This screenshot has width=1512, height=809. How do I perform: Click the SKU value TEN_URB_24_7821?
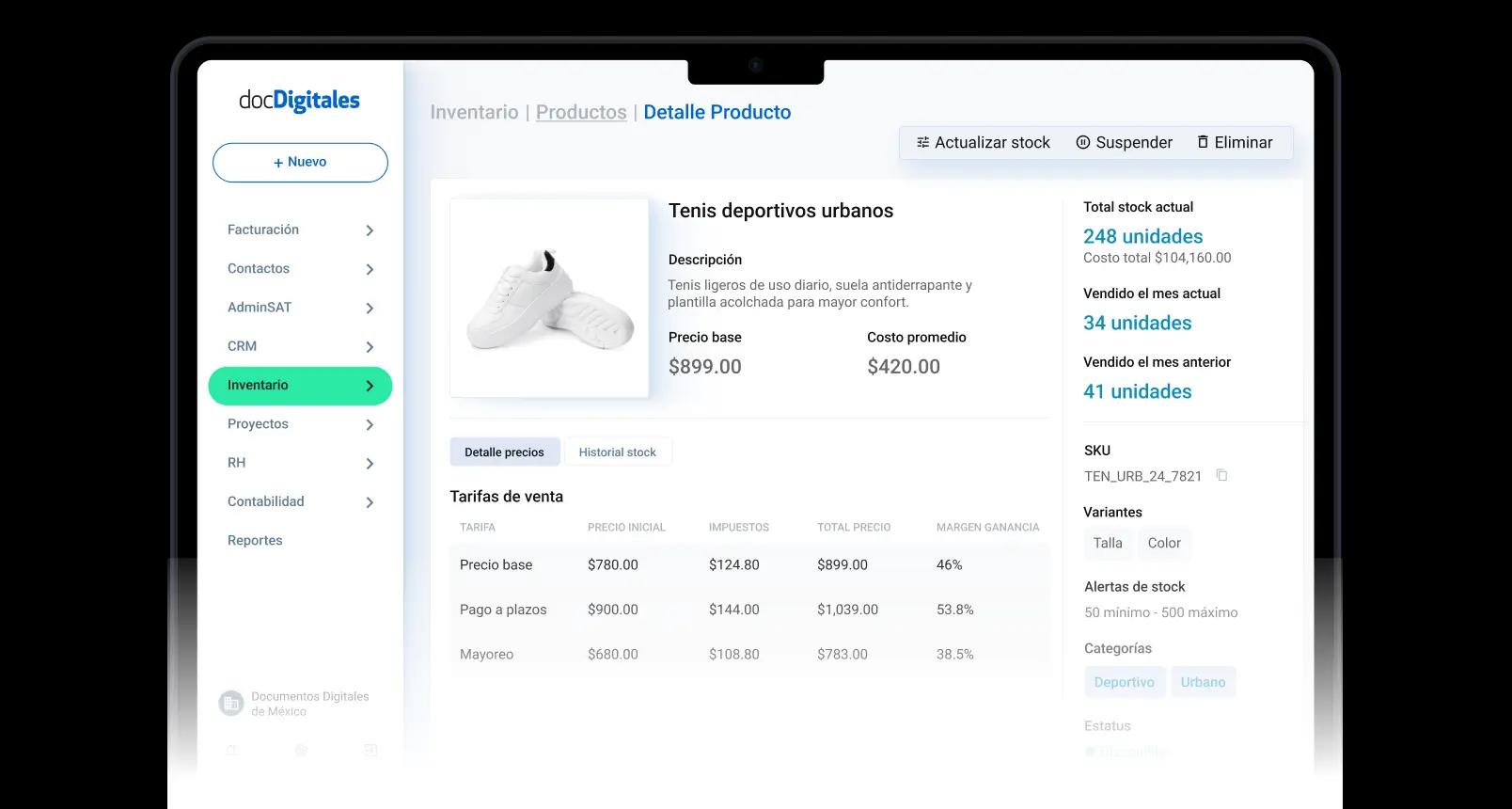coord(1143,476)
